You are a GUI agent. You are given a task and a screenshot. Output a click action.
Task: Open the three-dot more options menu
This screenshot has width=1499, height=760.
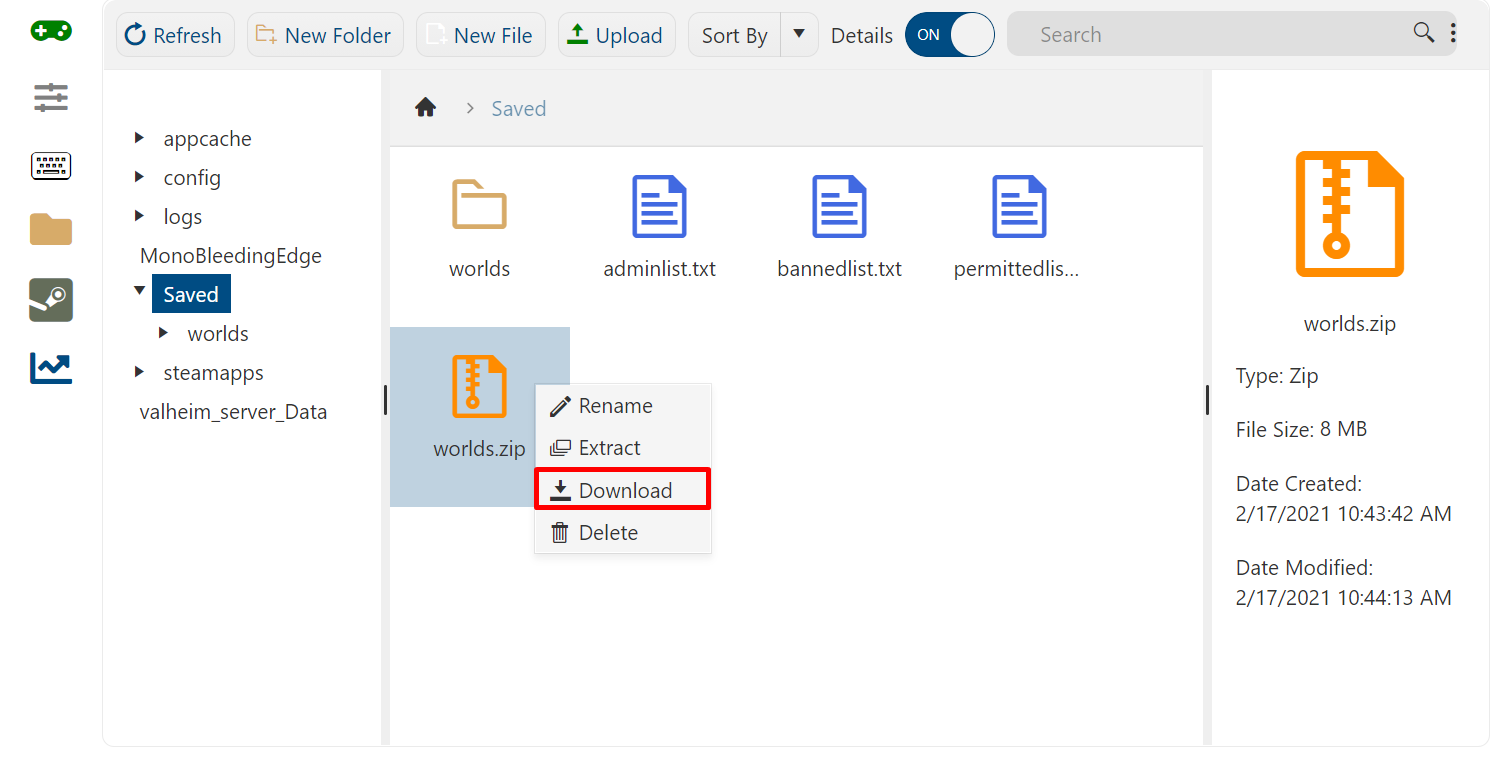tap(1453, 34)
